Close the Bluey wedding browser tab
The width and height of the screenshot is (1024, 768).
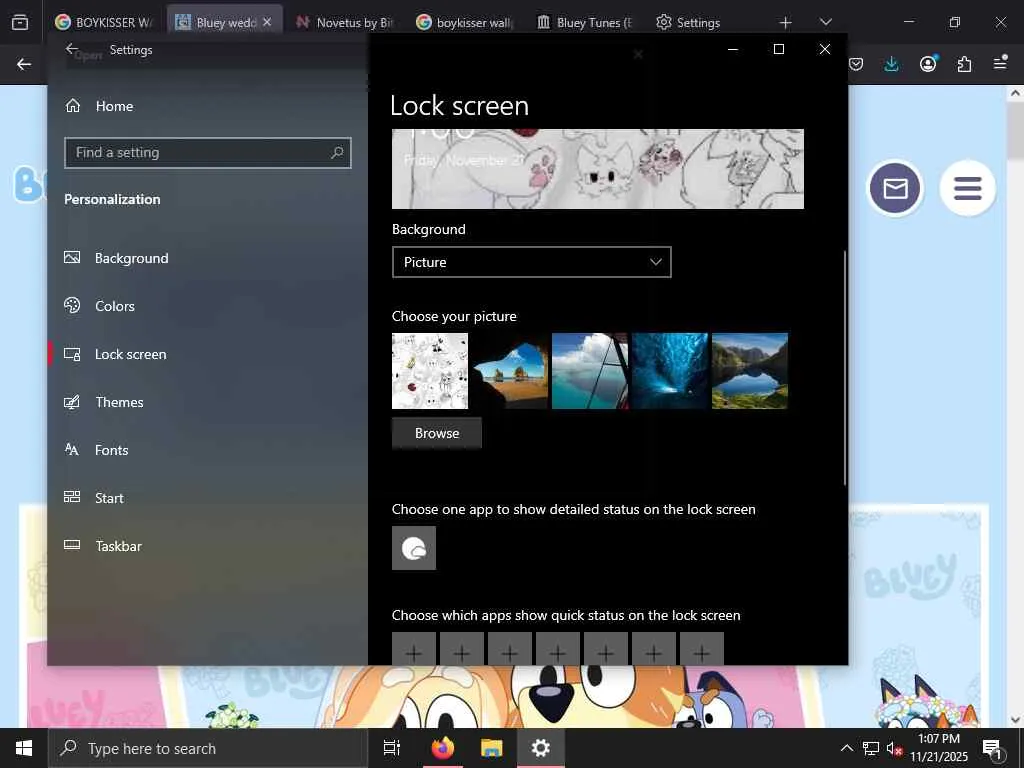coord(267,22)
